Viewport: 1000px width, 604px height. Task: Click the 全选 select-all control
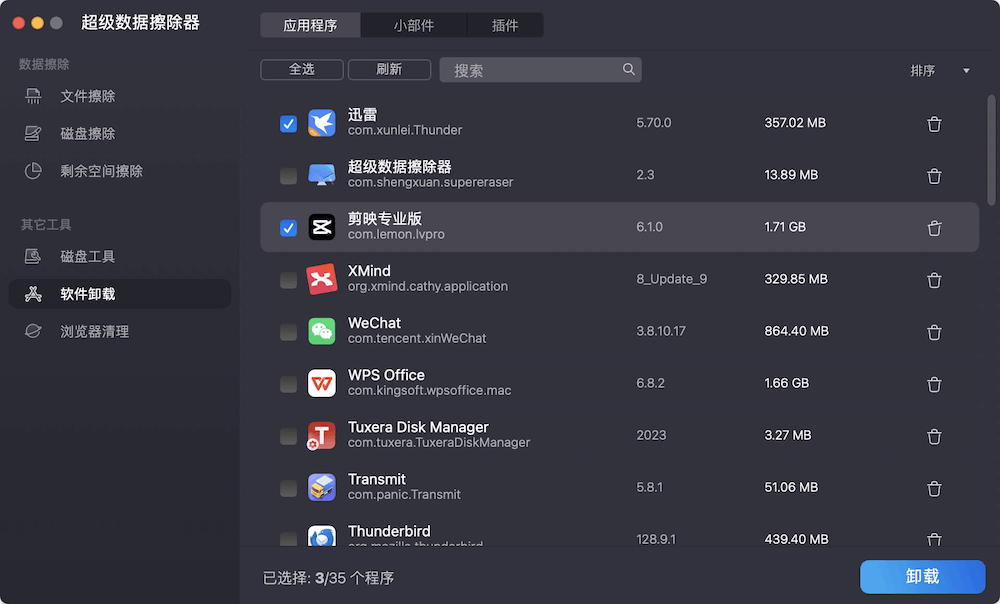point(301,70)
